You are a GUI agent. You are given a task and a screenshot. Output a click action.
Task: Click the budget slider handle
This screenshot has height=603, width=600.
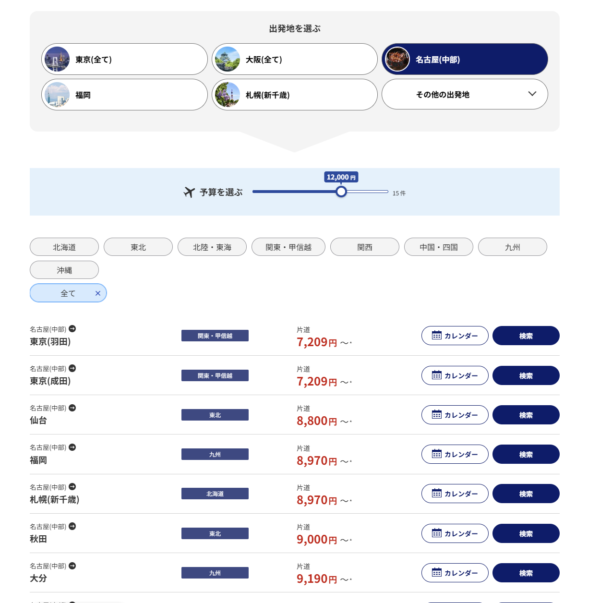pyautogui.click(x=341, y=192)
